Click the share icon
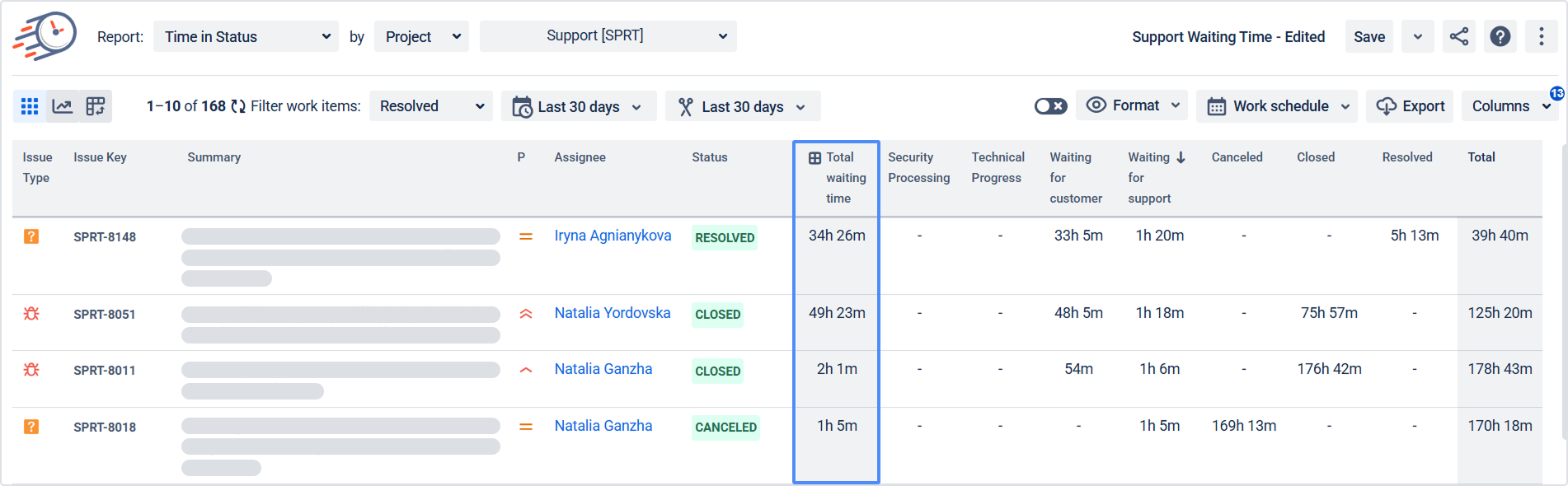The image size is (1568, 486). tap(1459, 36)
